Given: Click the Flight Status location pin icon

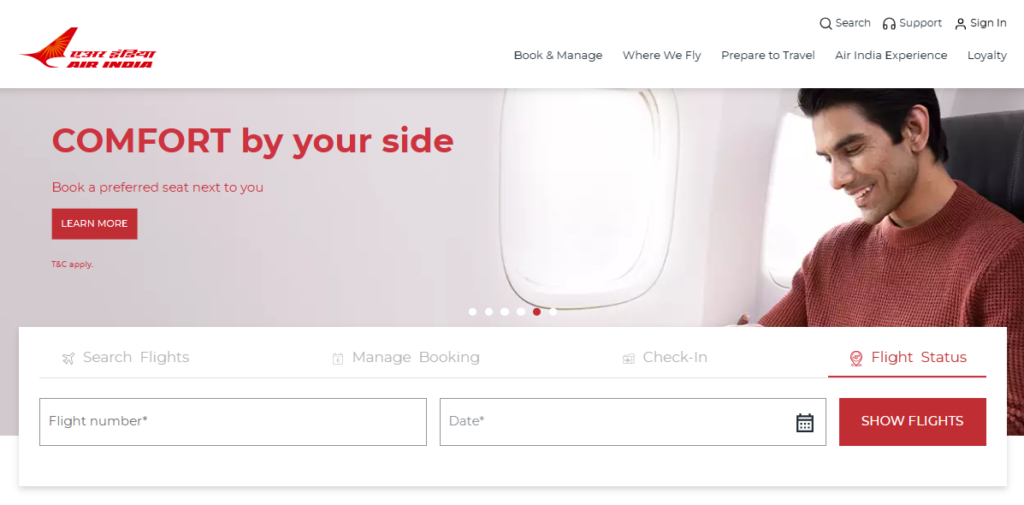Looking at the screenshot, I should point(856,358).
